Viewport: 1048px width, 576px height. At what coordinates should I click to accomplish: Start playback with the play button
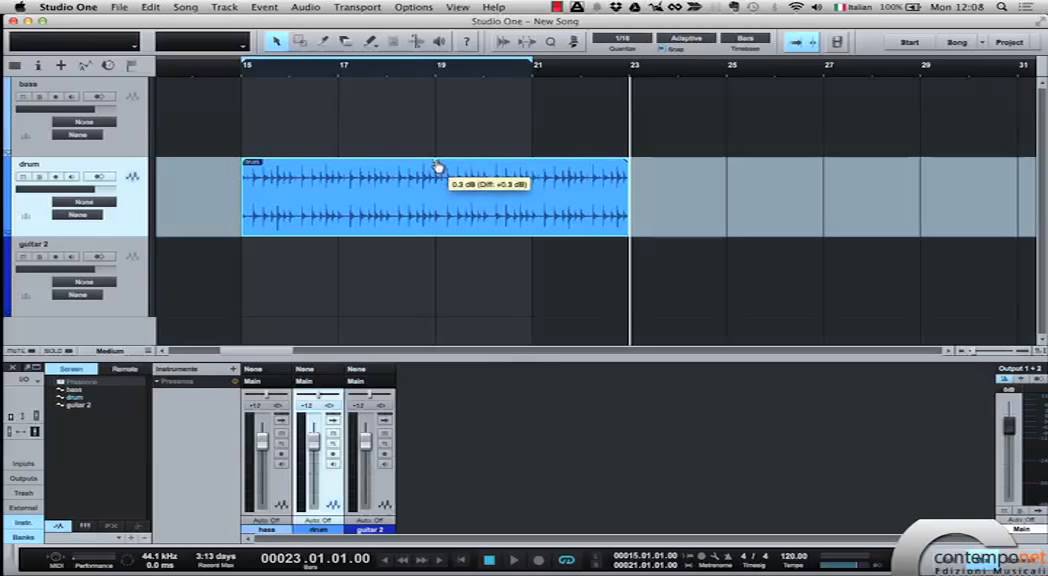(x=513, y=560)
